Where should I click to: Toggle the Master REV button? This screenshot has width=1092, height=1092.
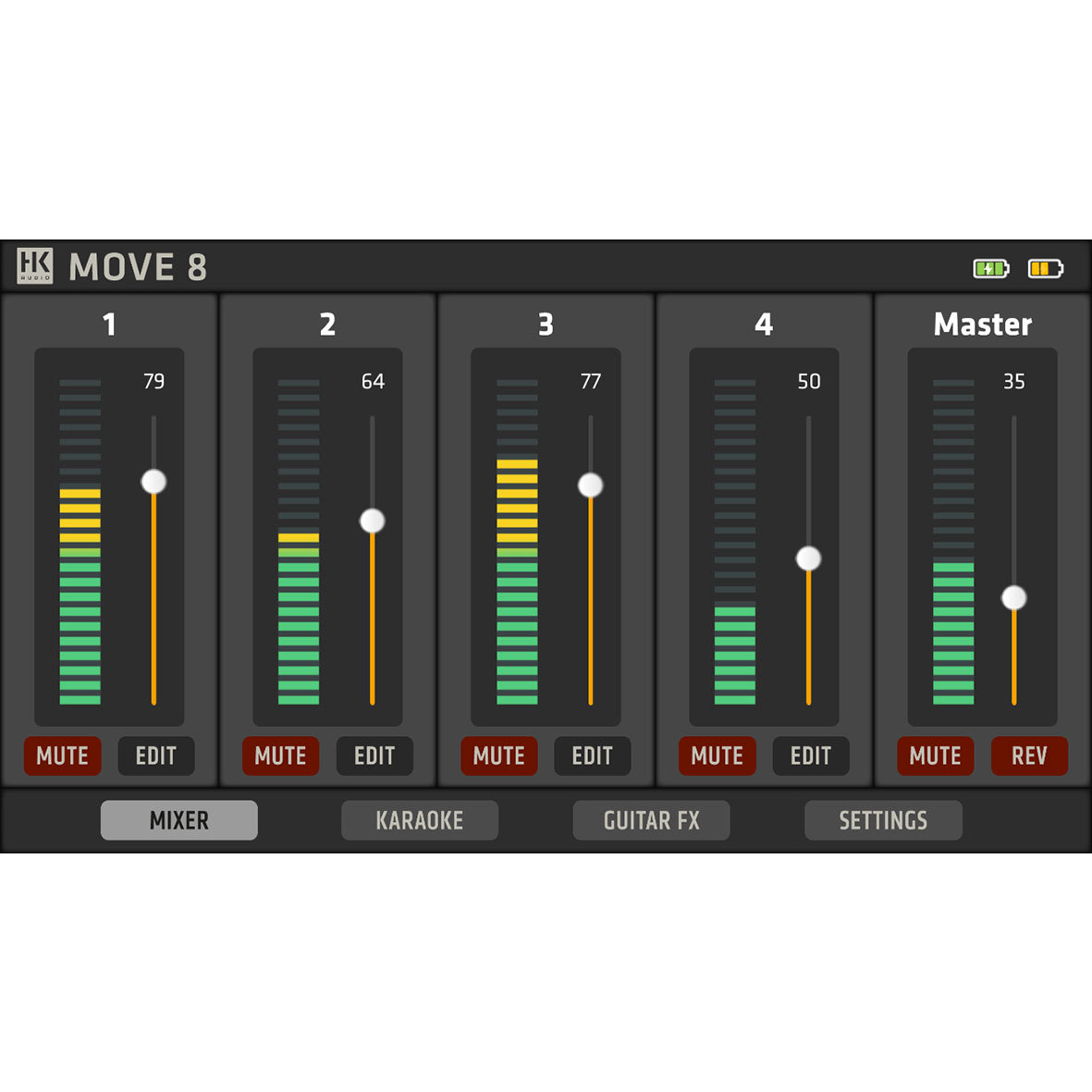[1029, 755]
